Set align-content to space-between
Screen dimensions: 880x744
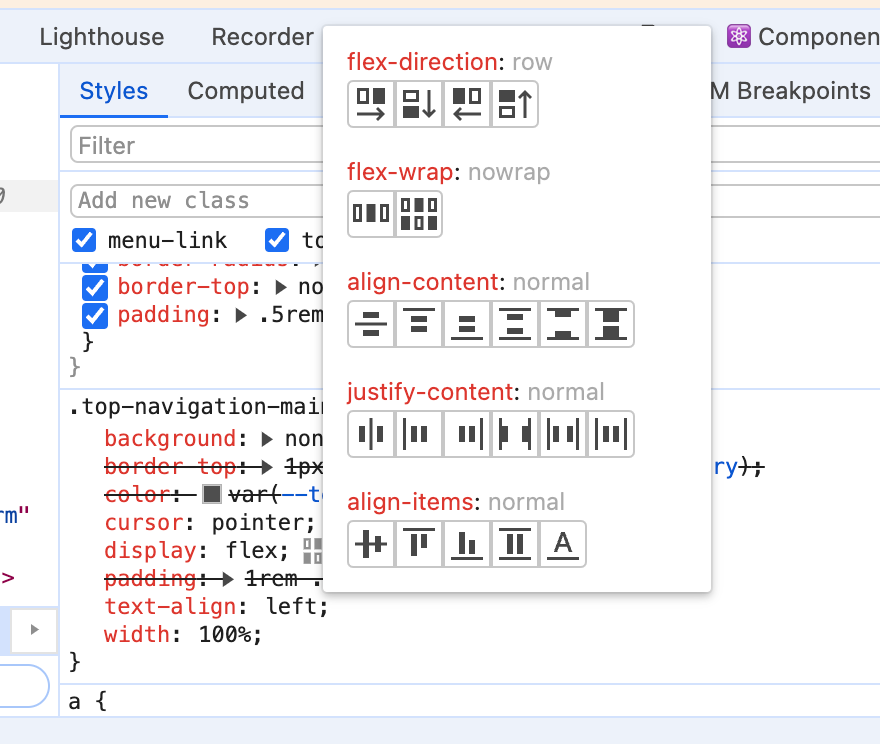click(563, 324)
